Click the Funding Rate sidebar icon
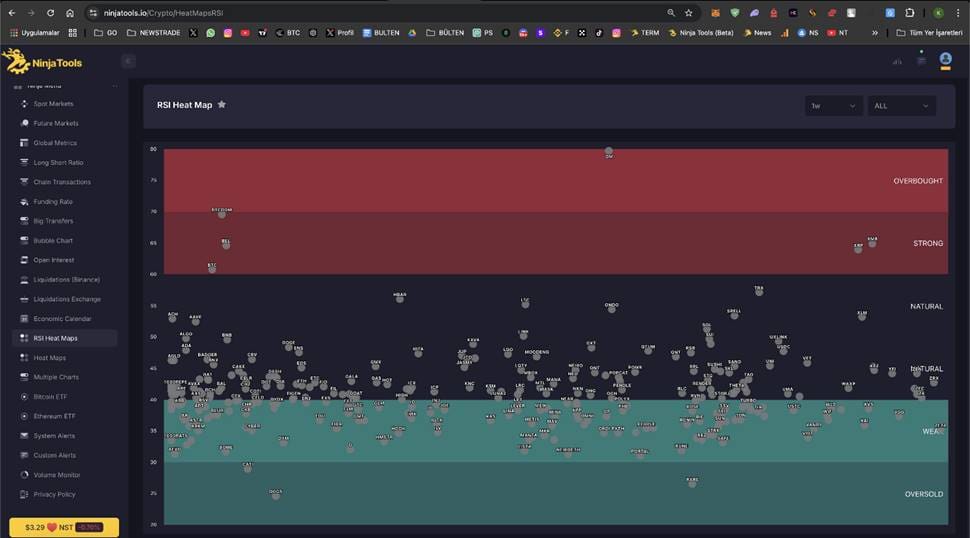970x538 pixels. [24, 202]
